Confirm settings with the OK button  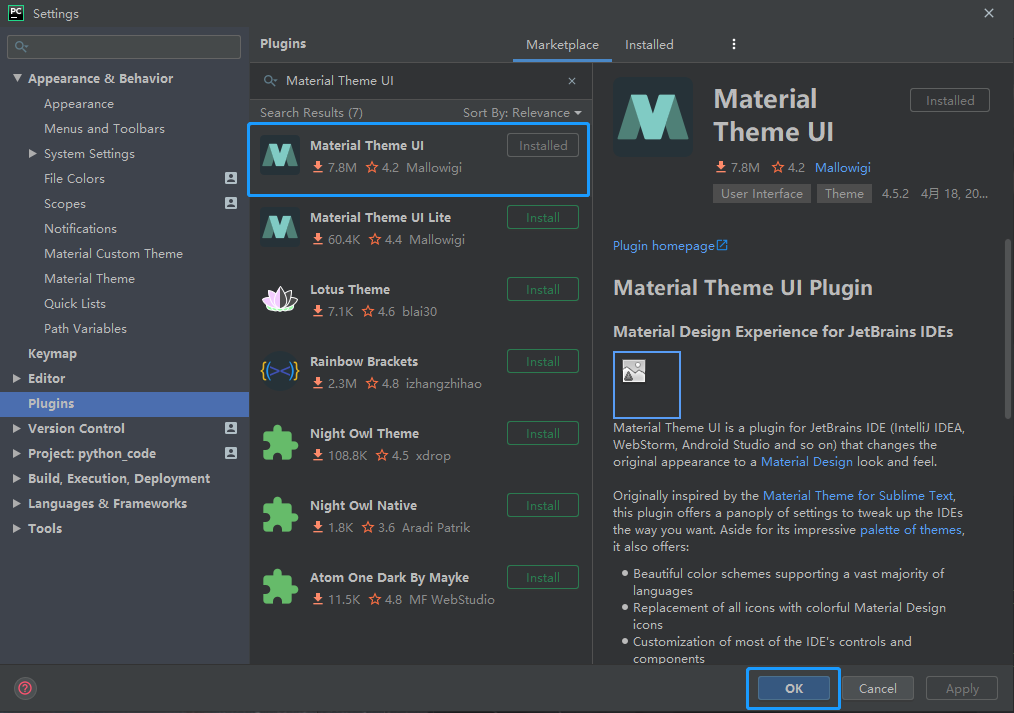click(x=793, y=688)
